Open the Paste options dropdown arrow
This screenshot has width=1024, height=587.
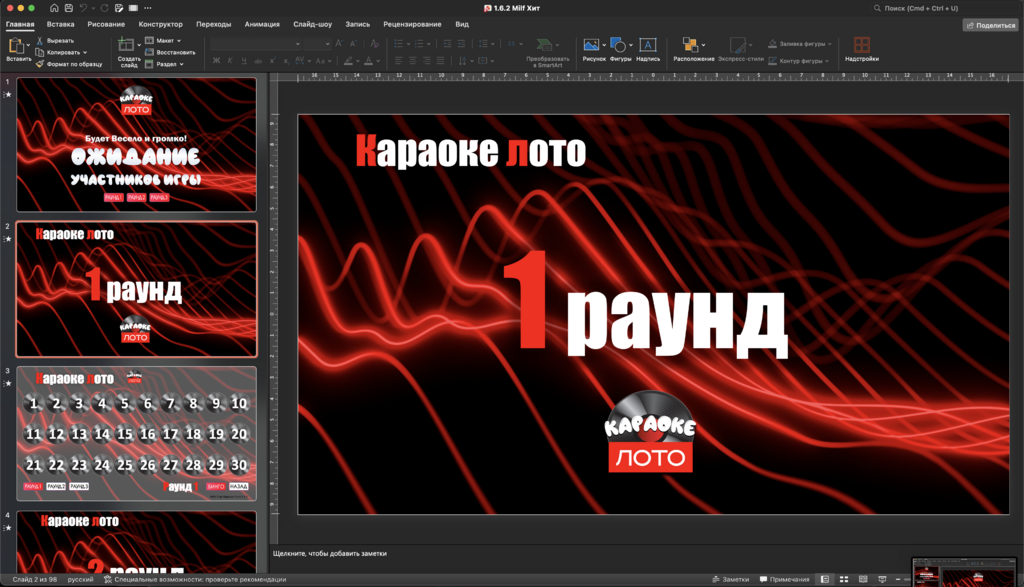[x=28, y=45]
